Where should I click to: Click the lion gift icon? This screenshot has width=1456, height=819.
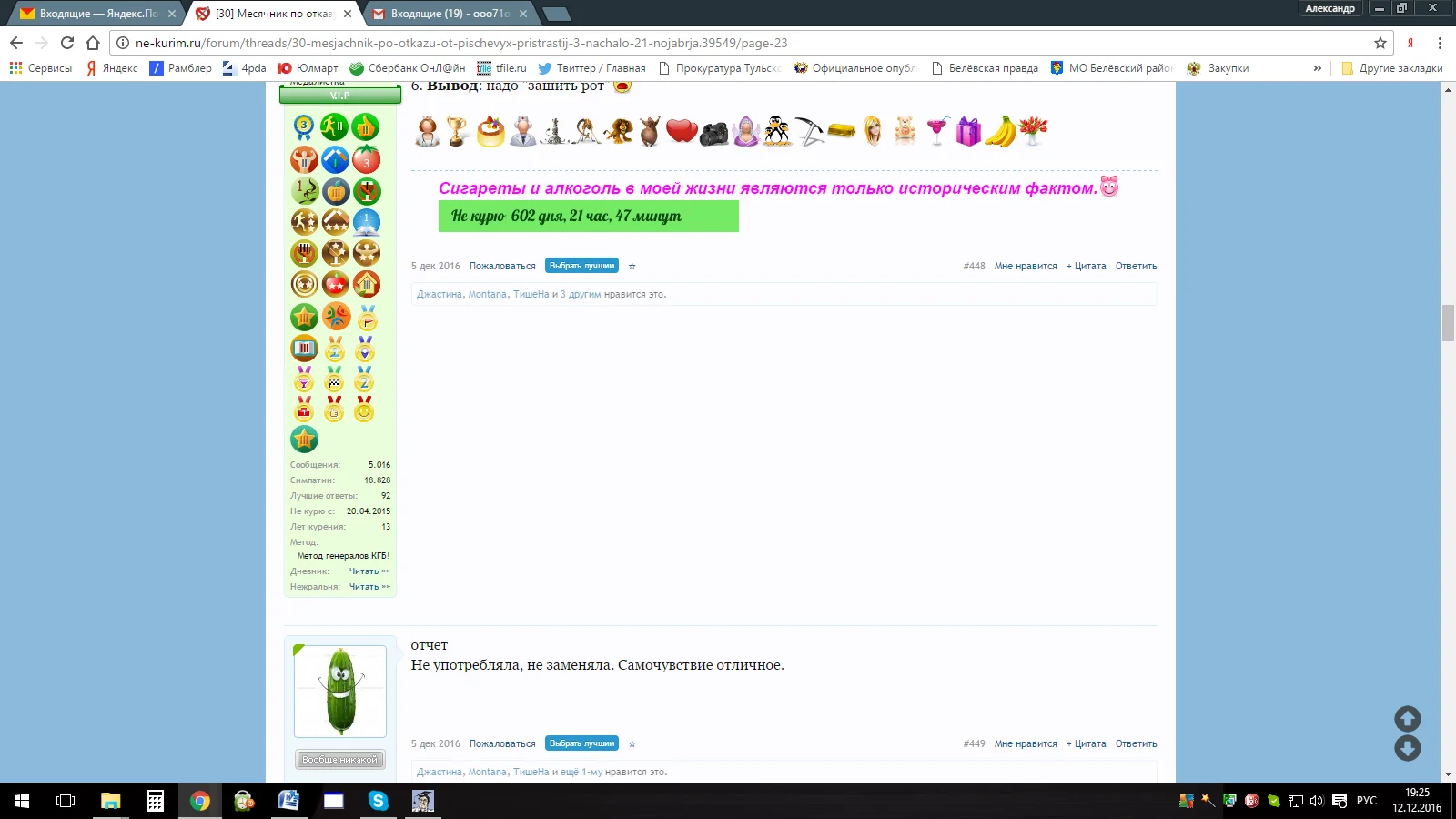[619, 132]
